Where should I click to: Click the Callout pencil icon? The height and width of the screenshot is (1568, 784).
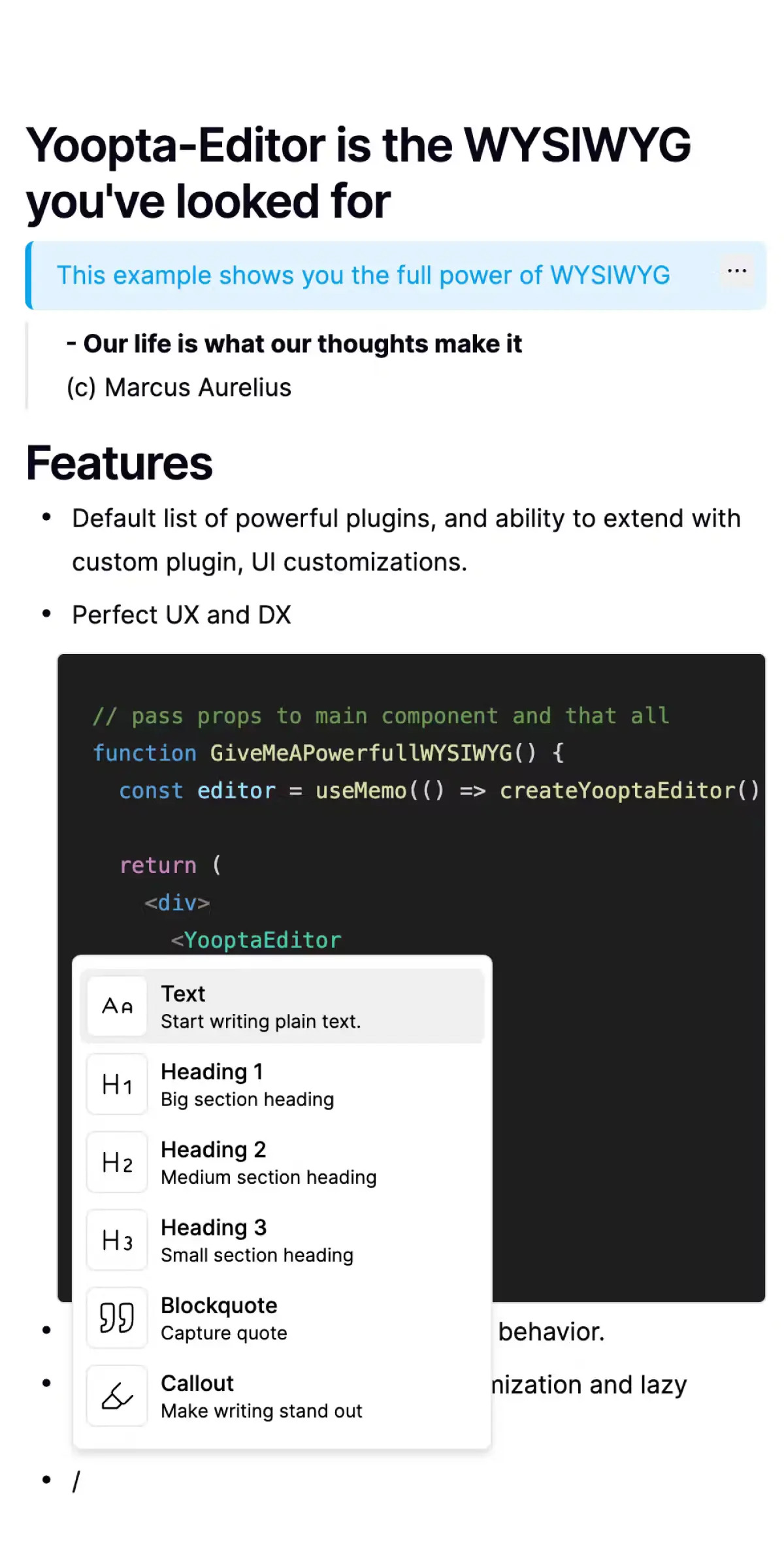pos(117,1396)
